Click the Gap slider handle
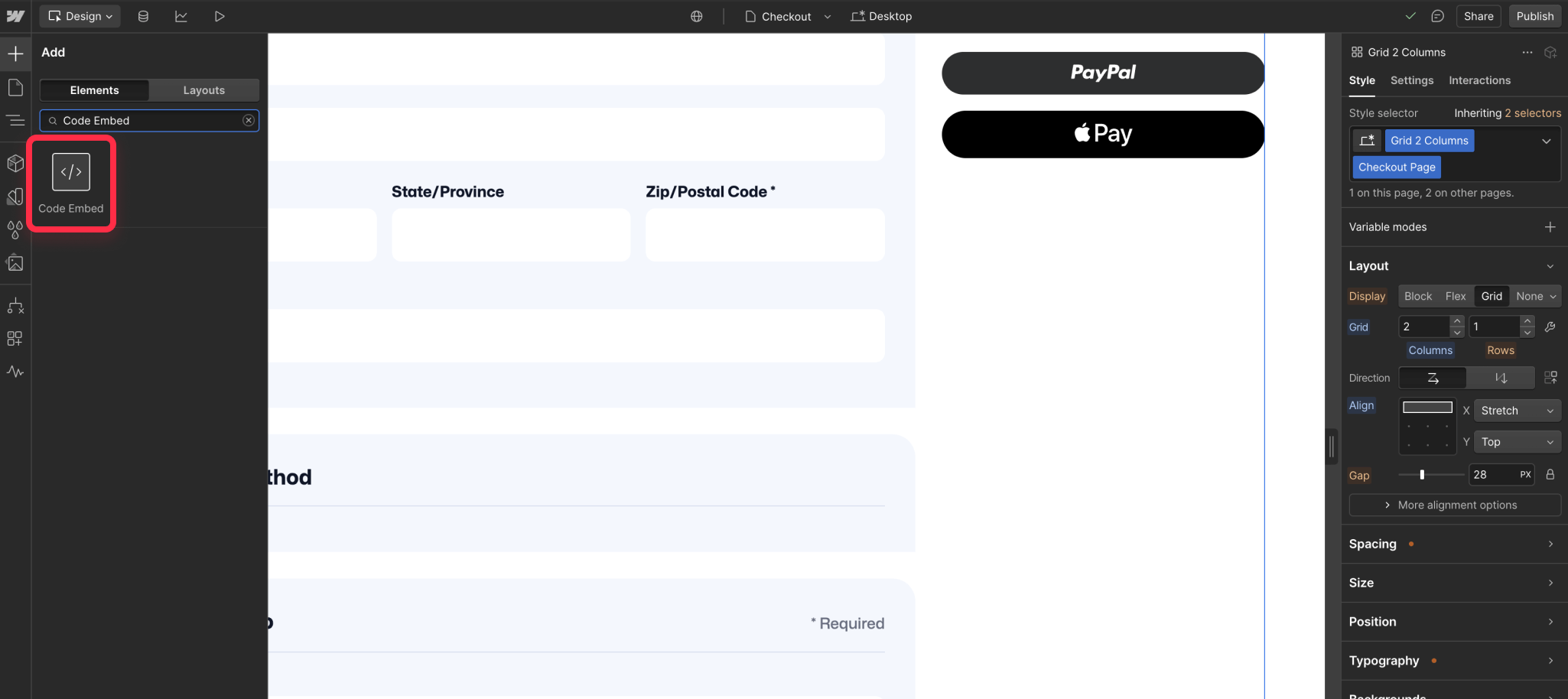The image size is (1568, 699). coord(1422,474)
